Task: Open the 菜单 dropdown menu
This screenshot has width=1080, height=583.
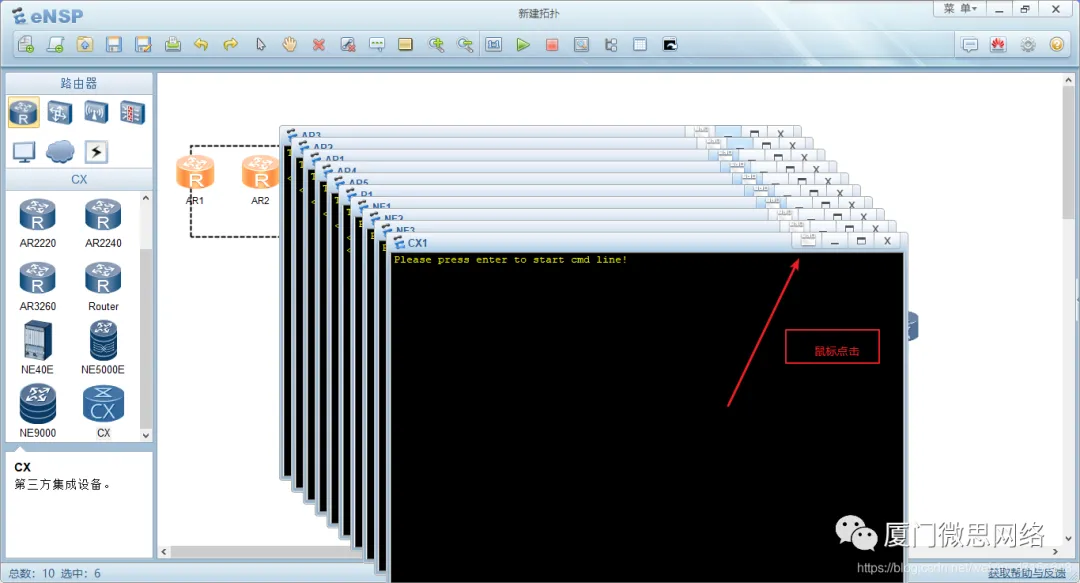Action: point(960,9)
